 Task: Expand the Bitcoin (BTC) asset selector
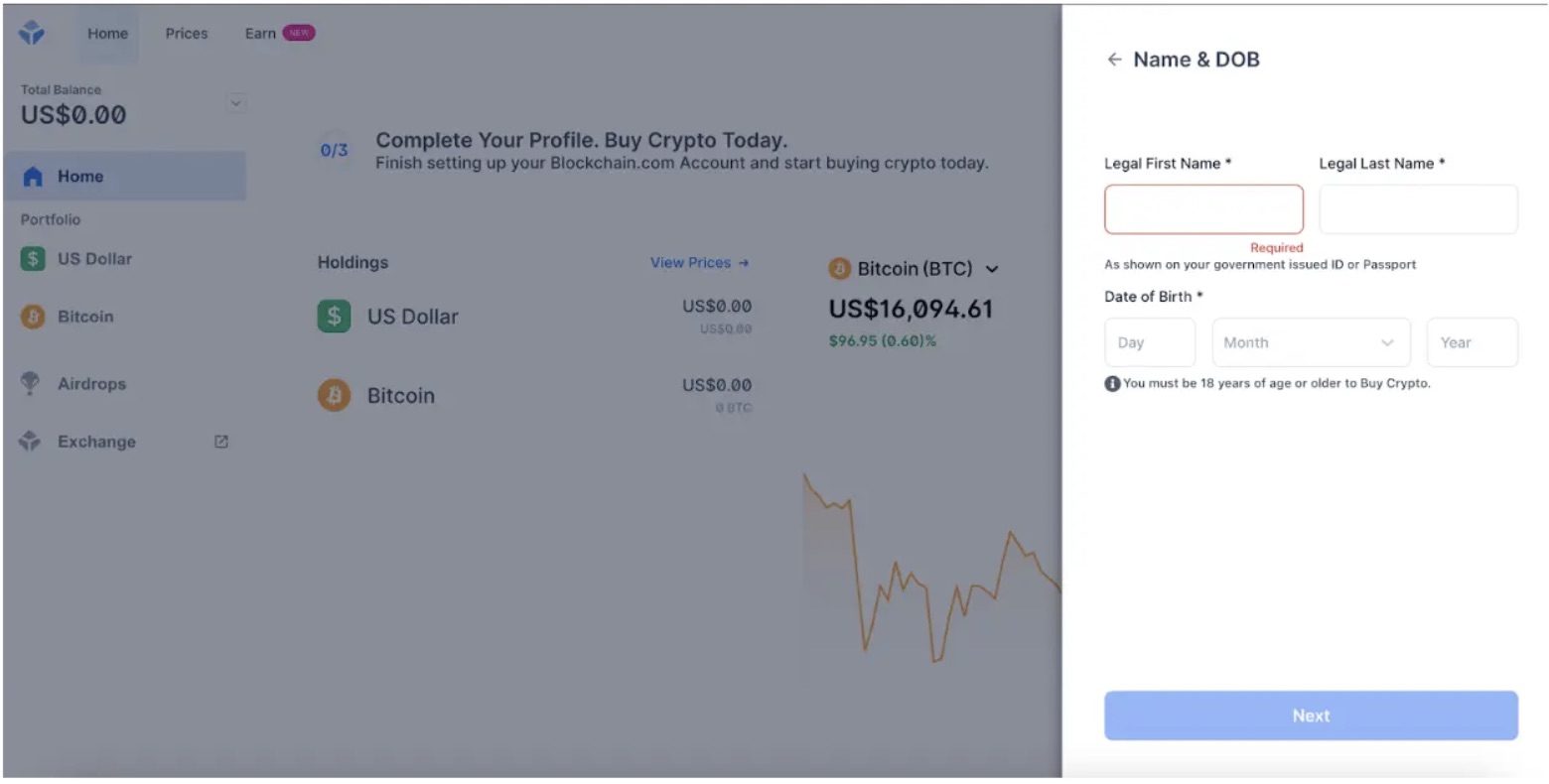pyautogui.click(x=992, y=268)
